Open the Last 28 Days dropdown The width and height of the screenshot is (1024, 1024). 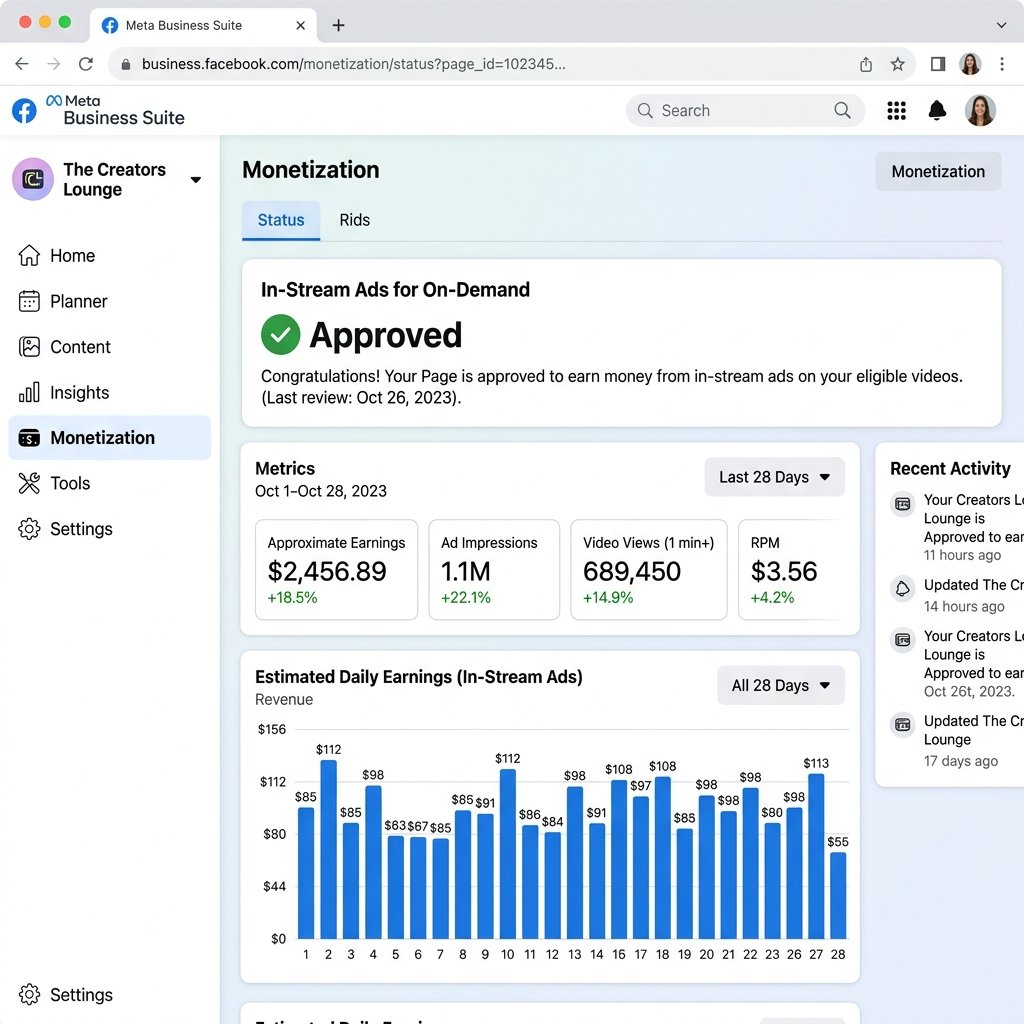click(774, 477)
